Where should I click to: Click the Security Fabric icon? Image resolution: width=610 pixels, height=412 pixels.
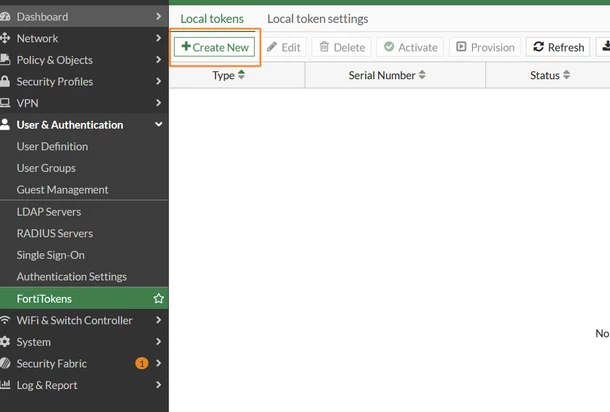coord(5,363)
